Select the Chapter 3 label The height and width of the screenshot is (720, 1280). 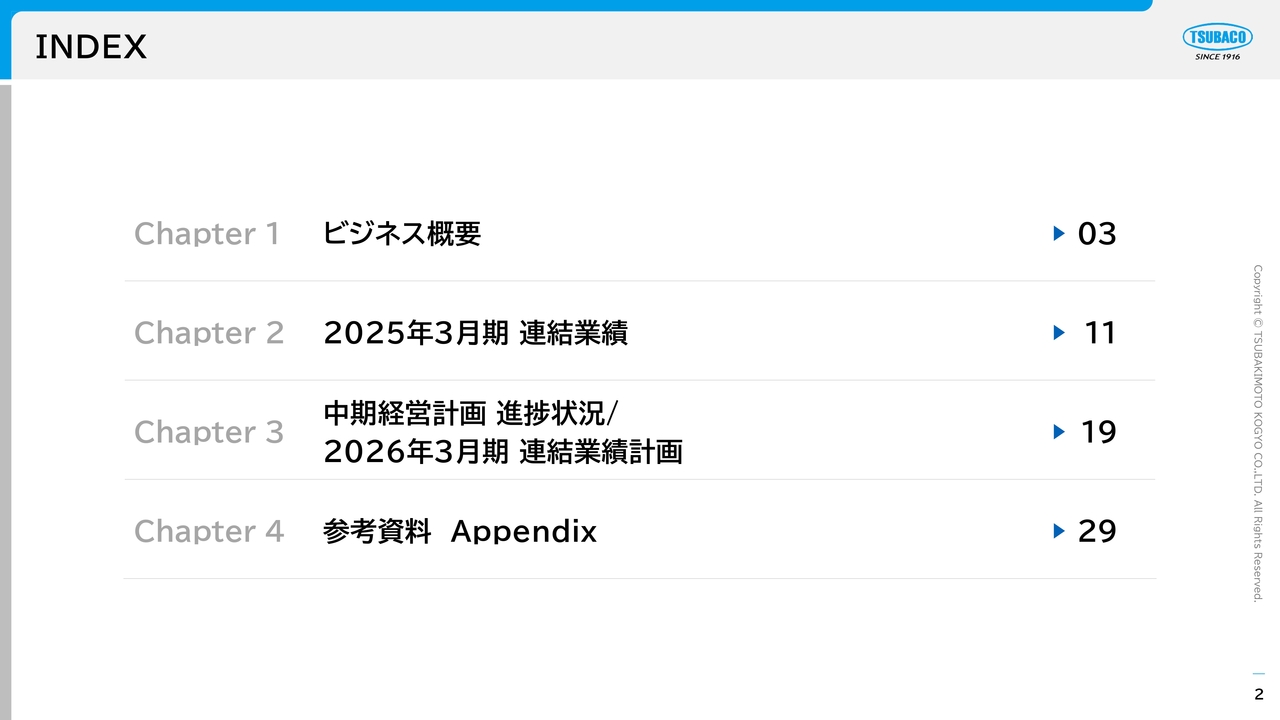[x=209, y=432]
